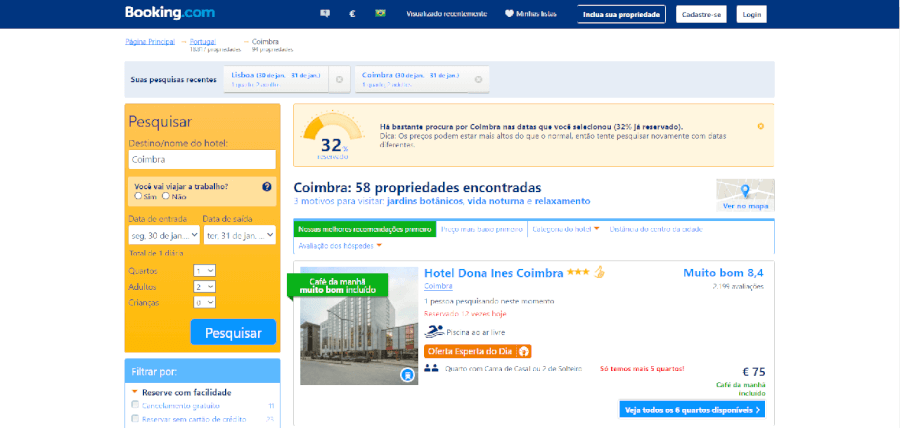
Task: Expand Avaliação dos hóspedes sort menu
Action: click(340, 246)
